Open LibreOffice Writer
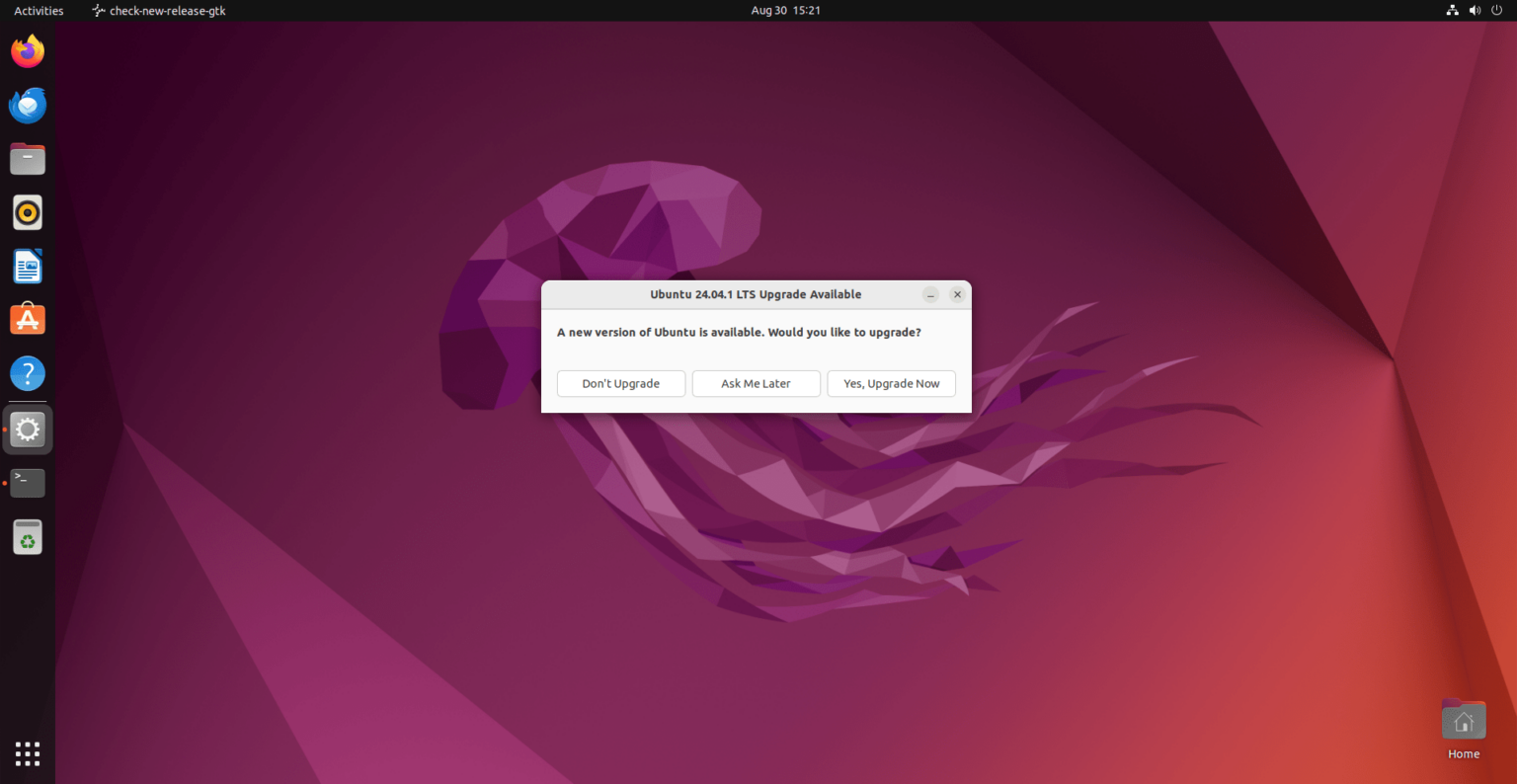The height and width of the screenshot is (784, 1517). [27, 266]
